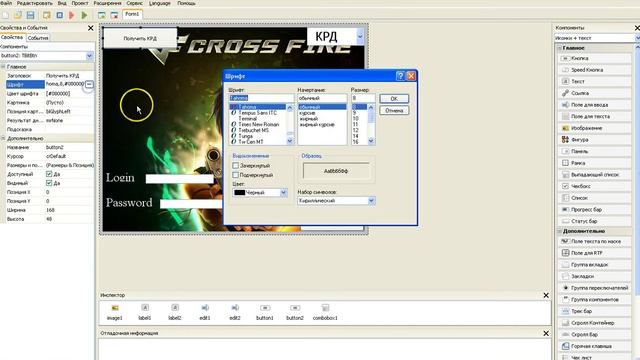The image size is (640, 360).
Task: Select the label2 component in Inspector
Action: click(175, 312)
